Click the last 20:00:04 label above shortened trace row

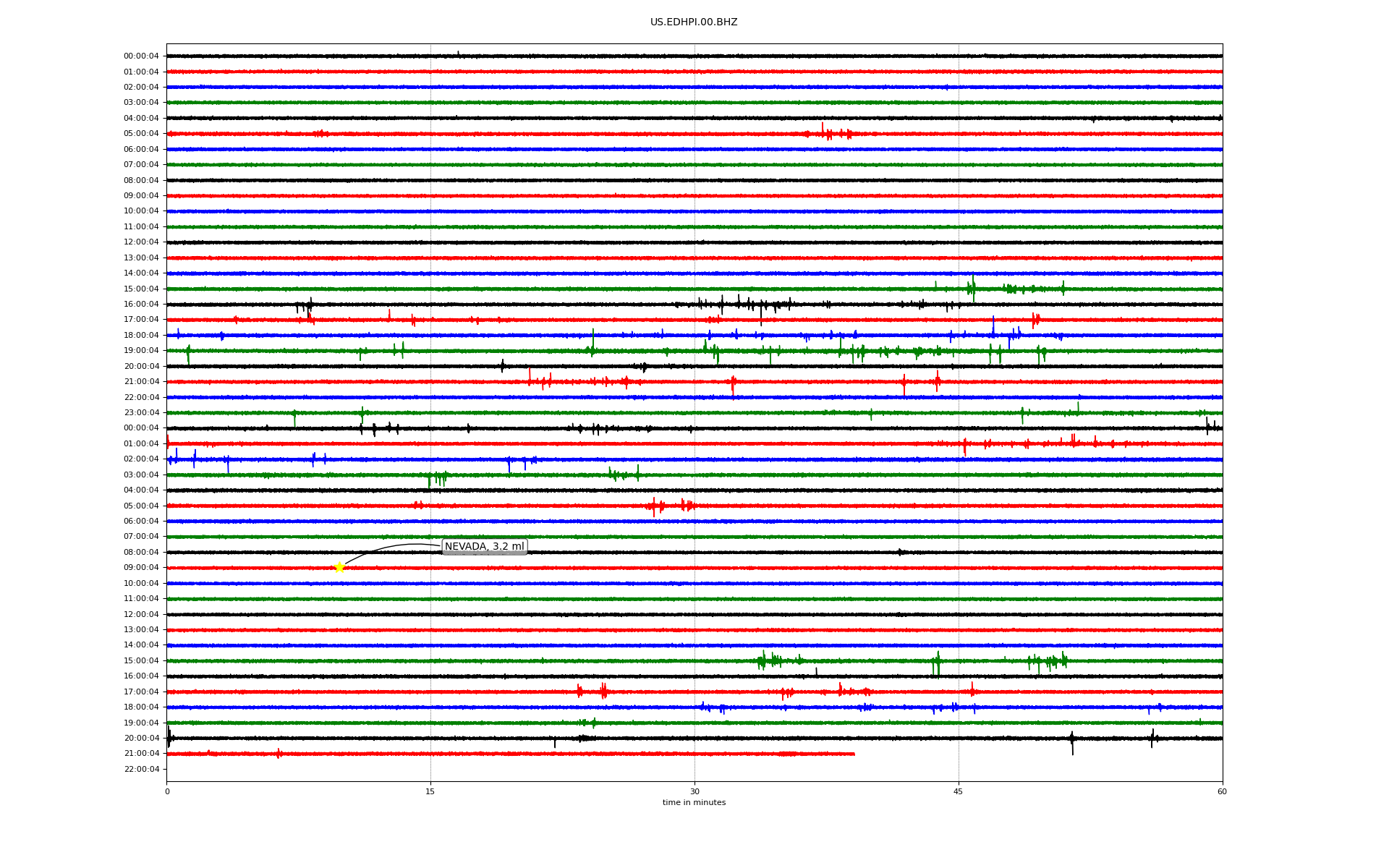(141, 739)
